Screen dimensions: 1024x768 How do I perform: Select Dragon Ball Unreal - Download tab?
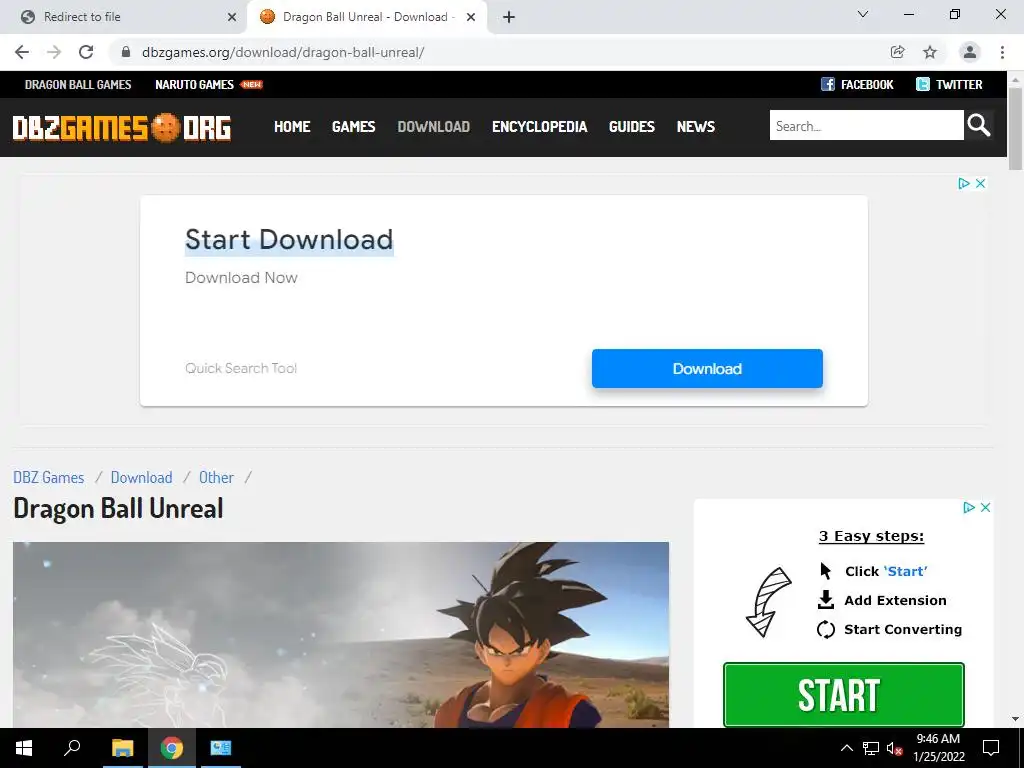click(367, 17)
